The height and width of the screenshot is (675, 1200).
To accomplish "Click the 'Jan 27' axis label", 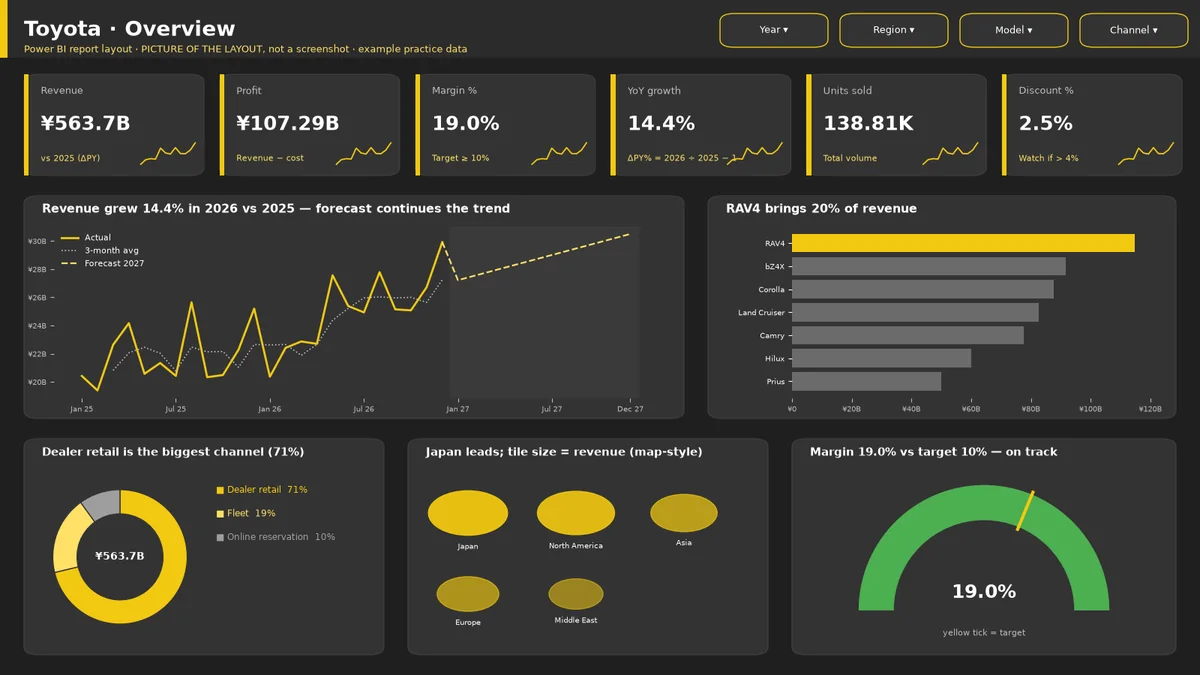I will [457, 409].
